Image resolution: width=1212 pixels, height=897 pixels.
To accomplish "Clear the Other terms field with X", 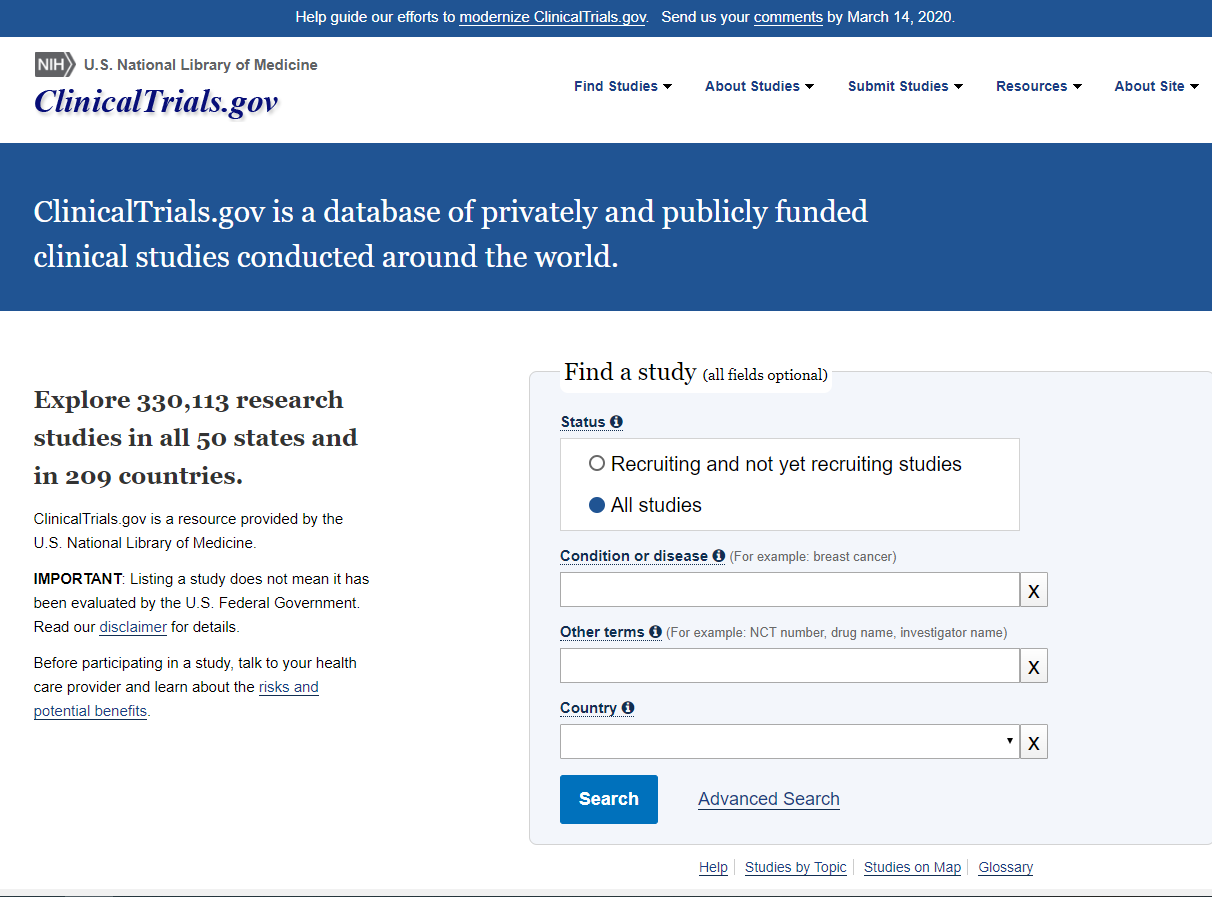I will pyautogui.click(x=1033, y=667).
